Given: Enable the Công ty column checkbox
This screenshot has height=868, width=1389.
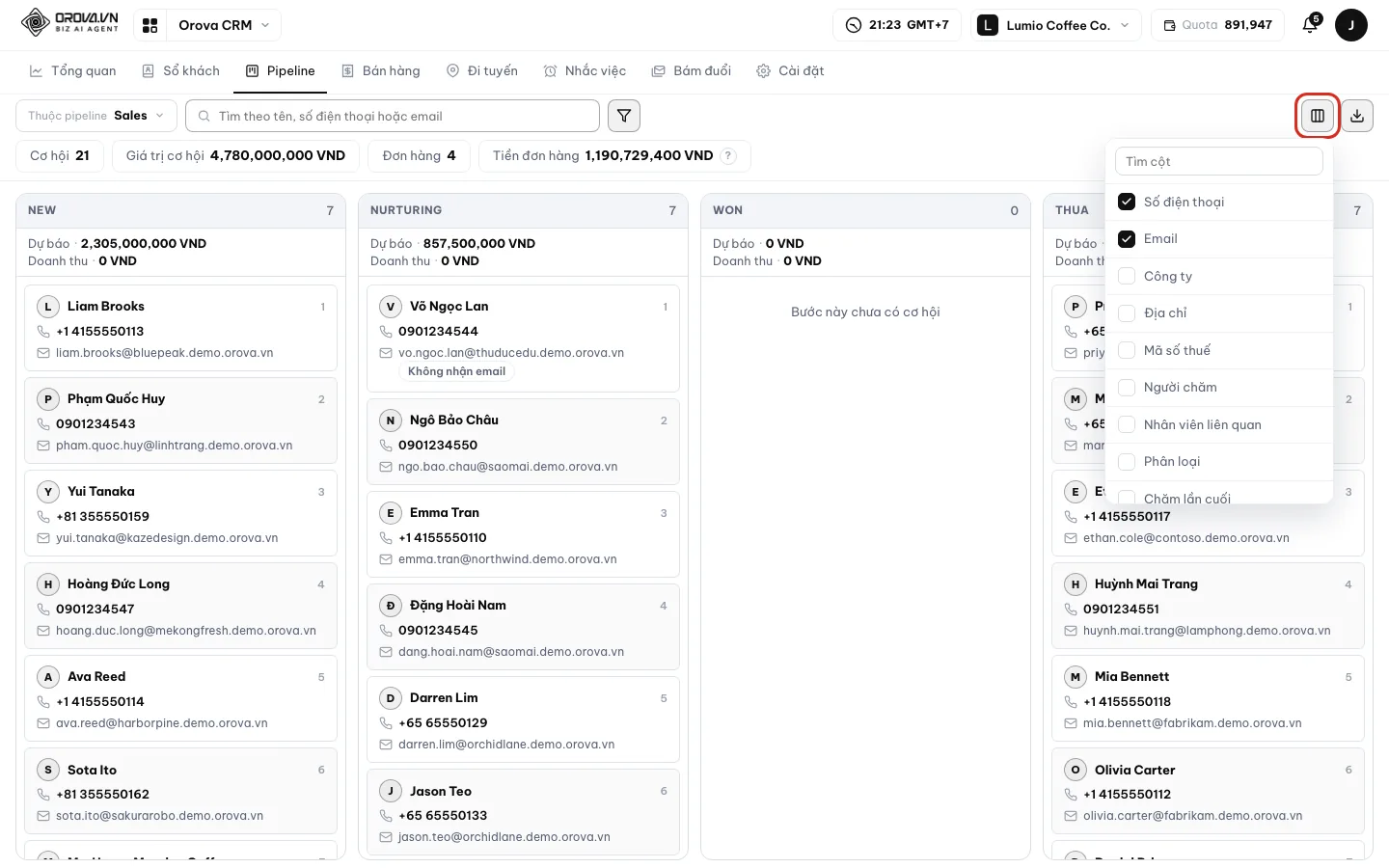Looking at the screenshot, I should point(1127,276).
